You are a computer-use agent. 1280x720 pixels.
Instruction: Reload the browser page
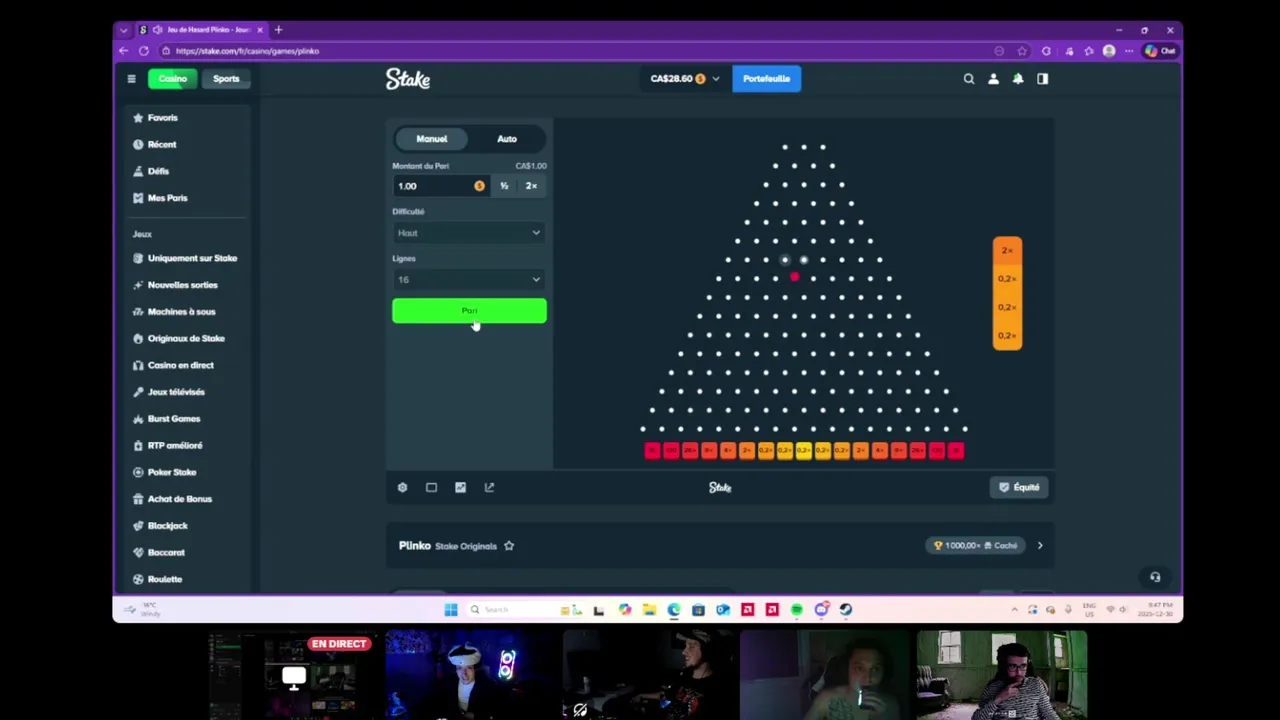point(144,51)
